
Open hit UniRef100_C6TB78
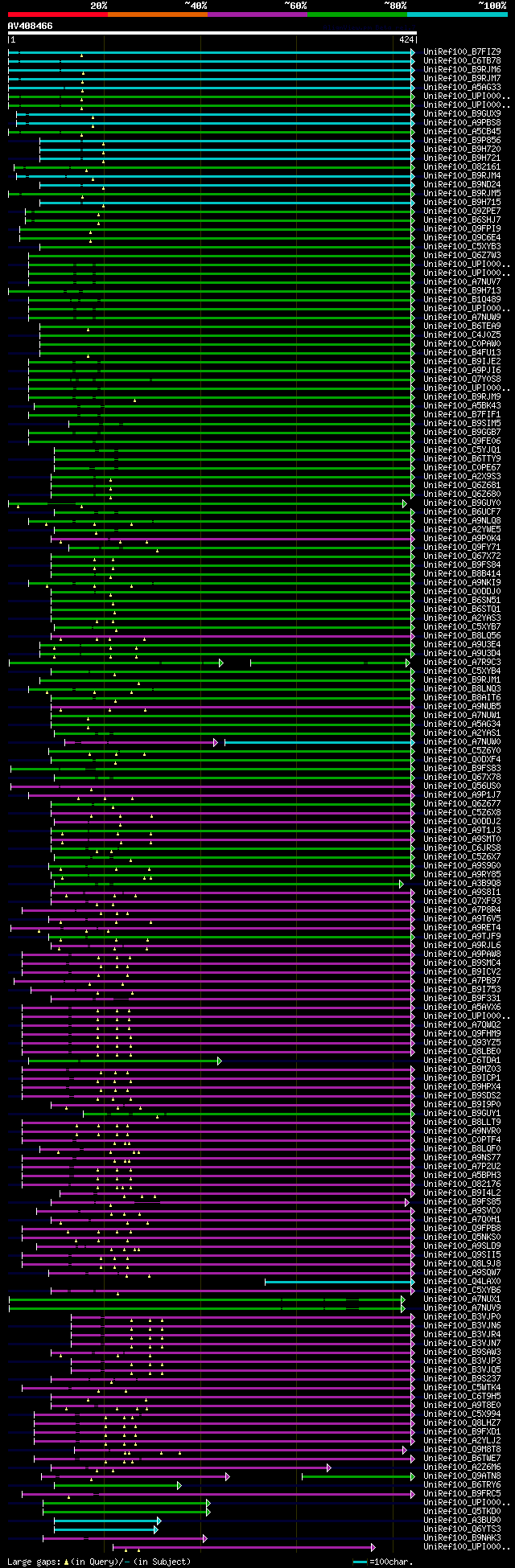point(462,61)
